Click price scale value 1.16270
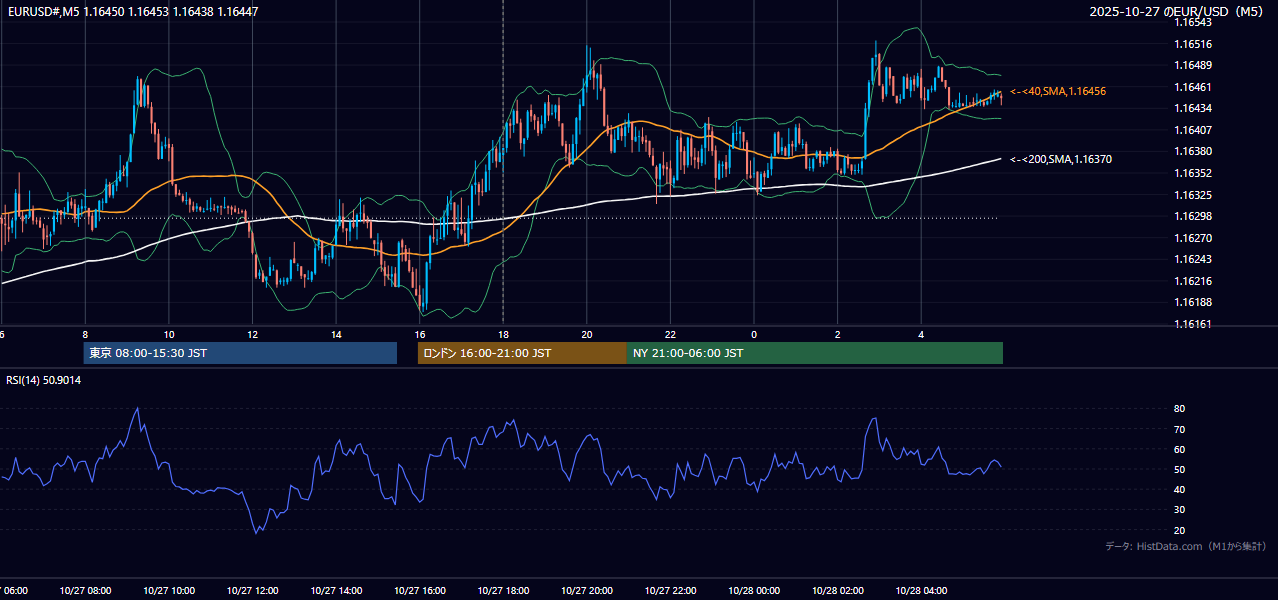The height and width of the screenshot is (600, 1278). (1192, 238)
